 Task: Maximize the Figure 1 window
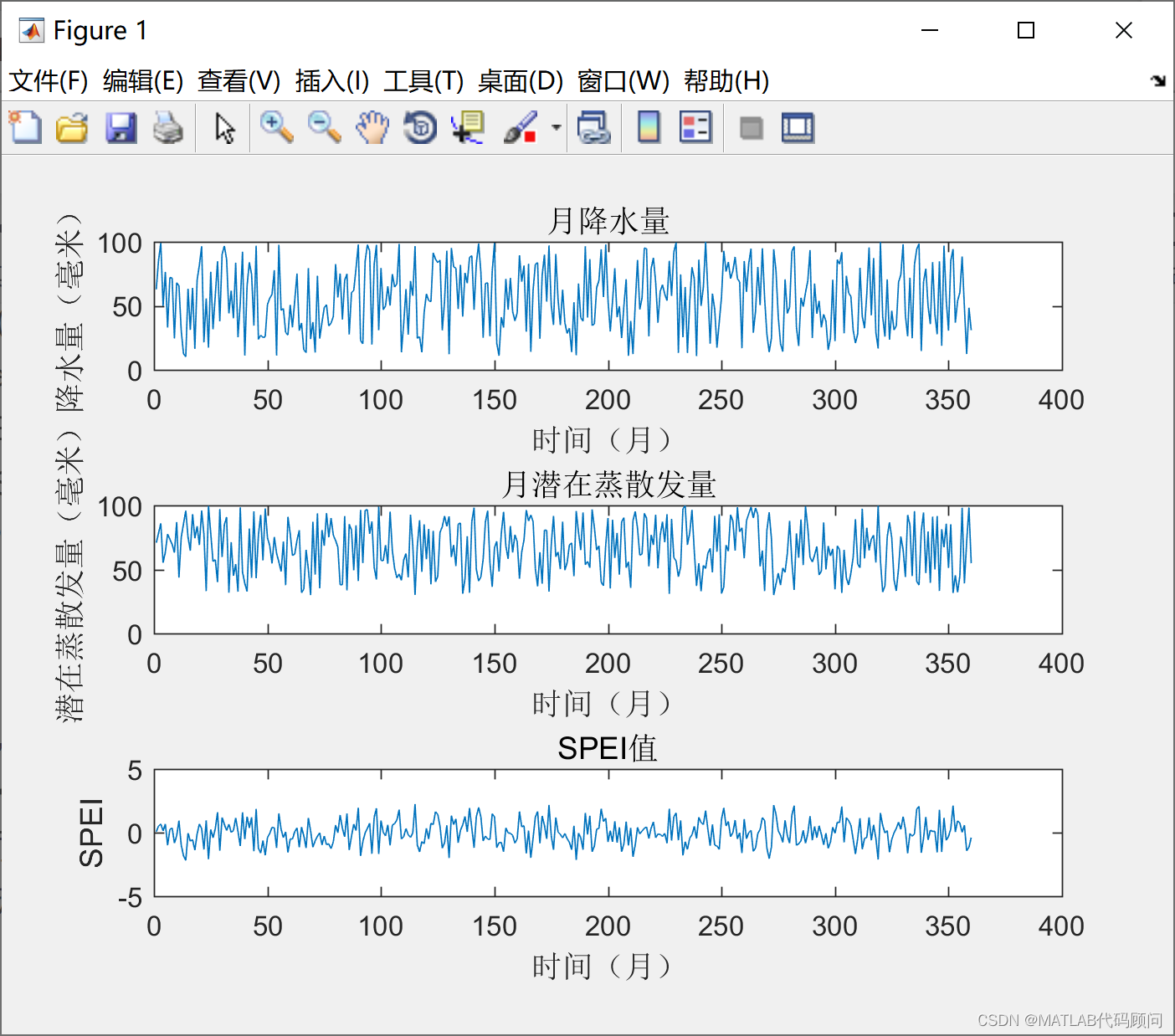pyautogui.click(x=1026, y=31)
